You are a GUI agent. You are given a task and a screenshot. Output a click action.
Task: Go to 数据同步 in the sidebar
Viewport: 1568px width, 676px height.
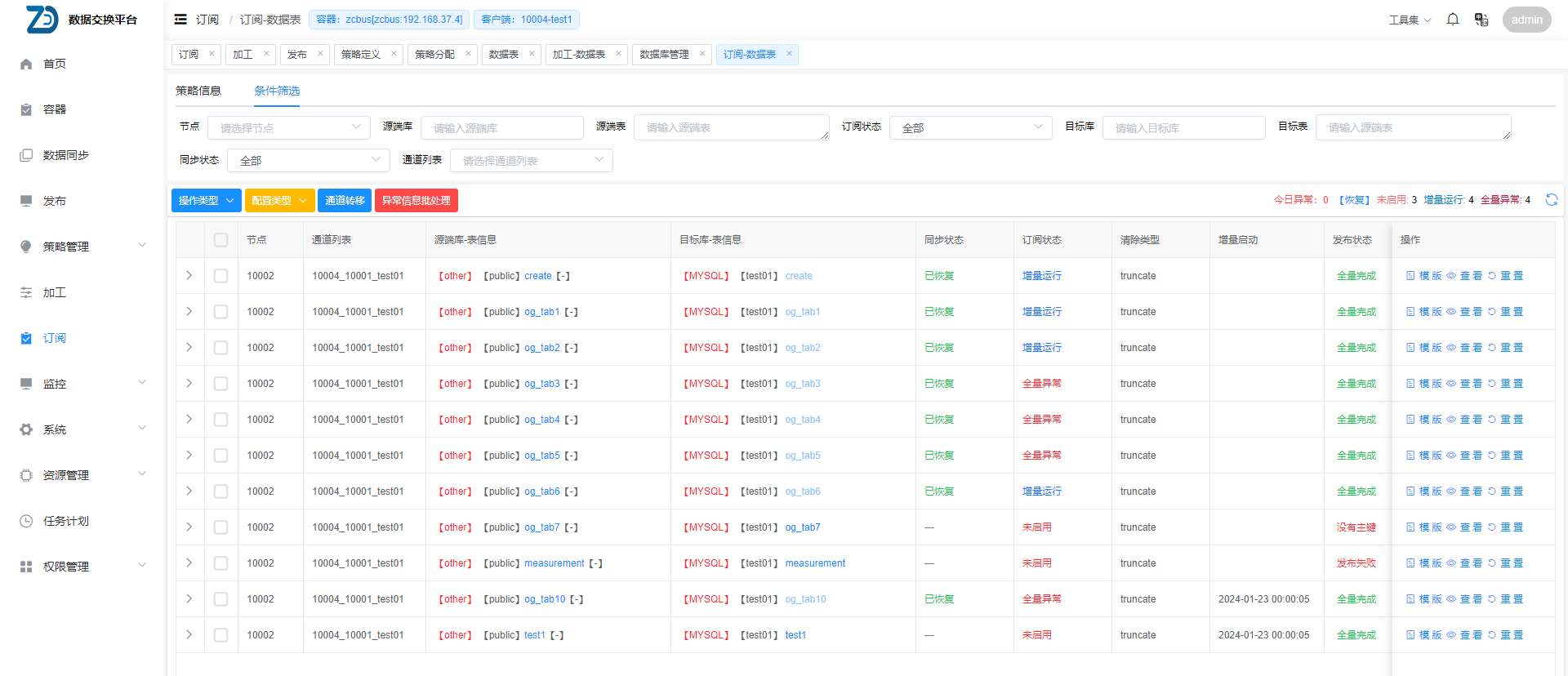click(x=65, y=155)
